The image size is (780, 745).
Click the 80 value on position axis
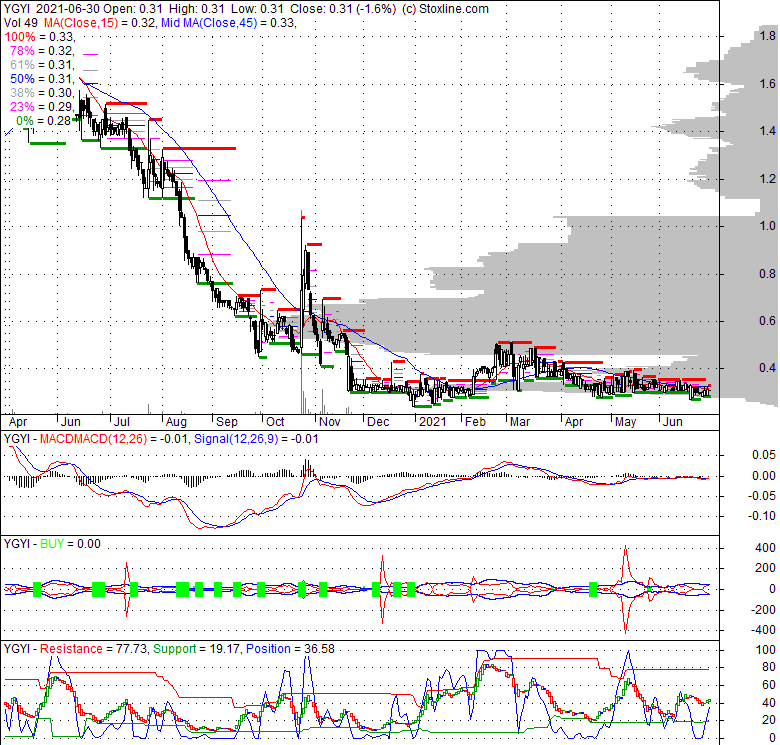click(769, 667)
